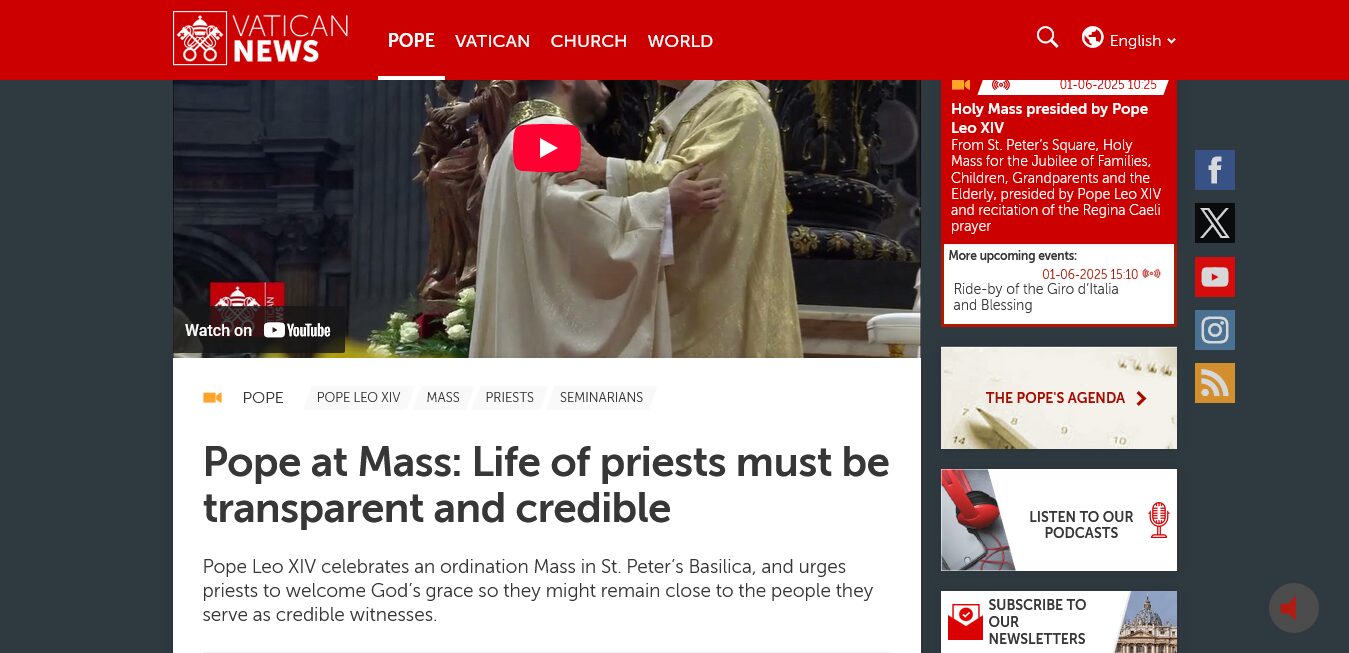Toggle the audio speaker button
This screenshot has height=653, width=1349.
pyautogui.click(x=1293, y=608)
